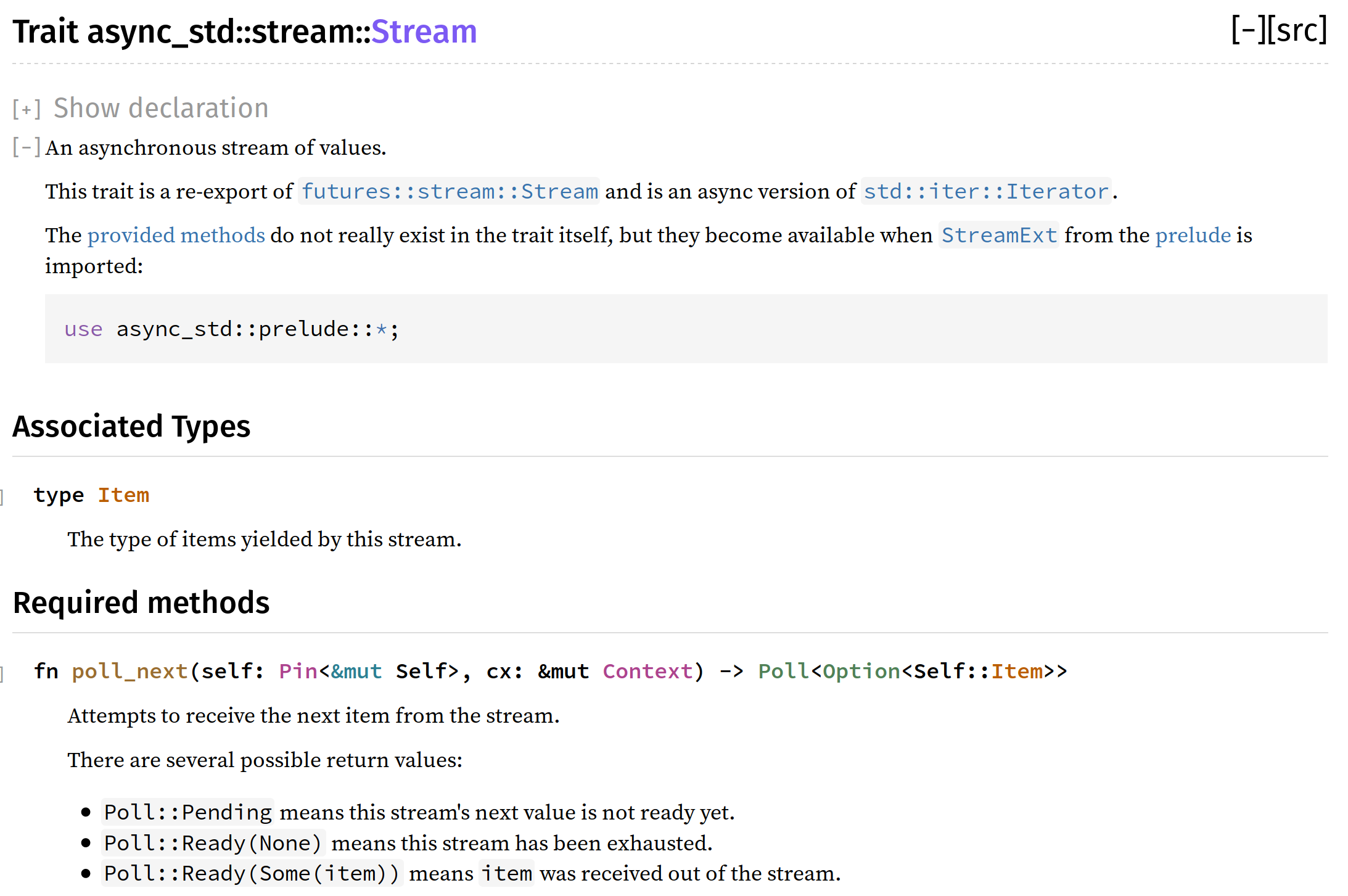Collapse all docs with [-] at top right

pyautogui.click(x=1248, y=30)
